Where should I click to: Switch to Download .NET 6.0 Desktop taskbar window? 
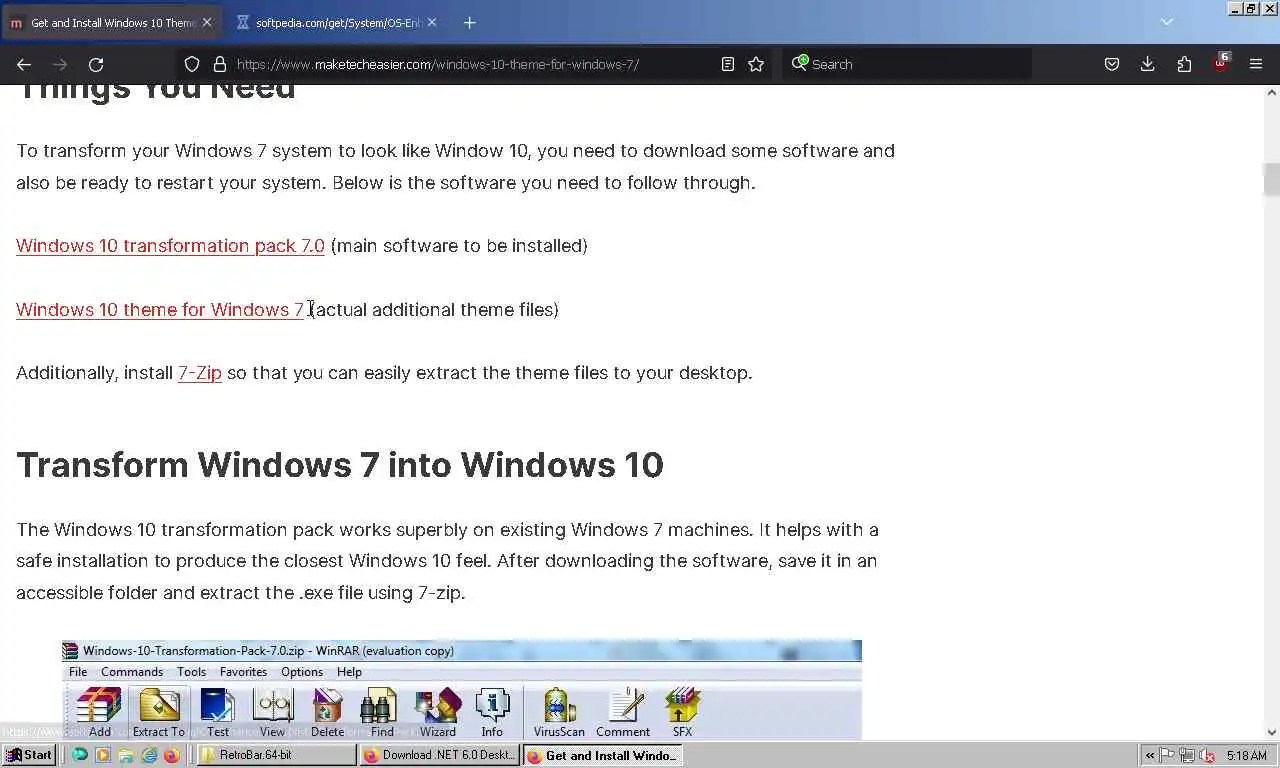click(x=439, y=755)
